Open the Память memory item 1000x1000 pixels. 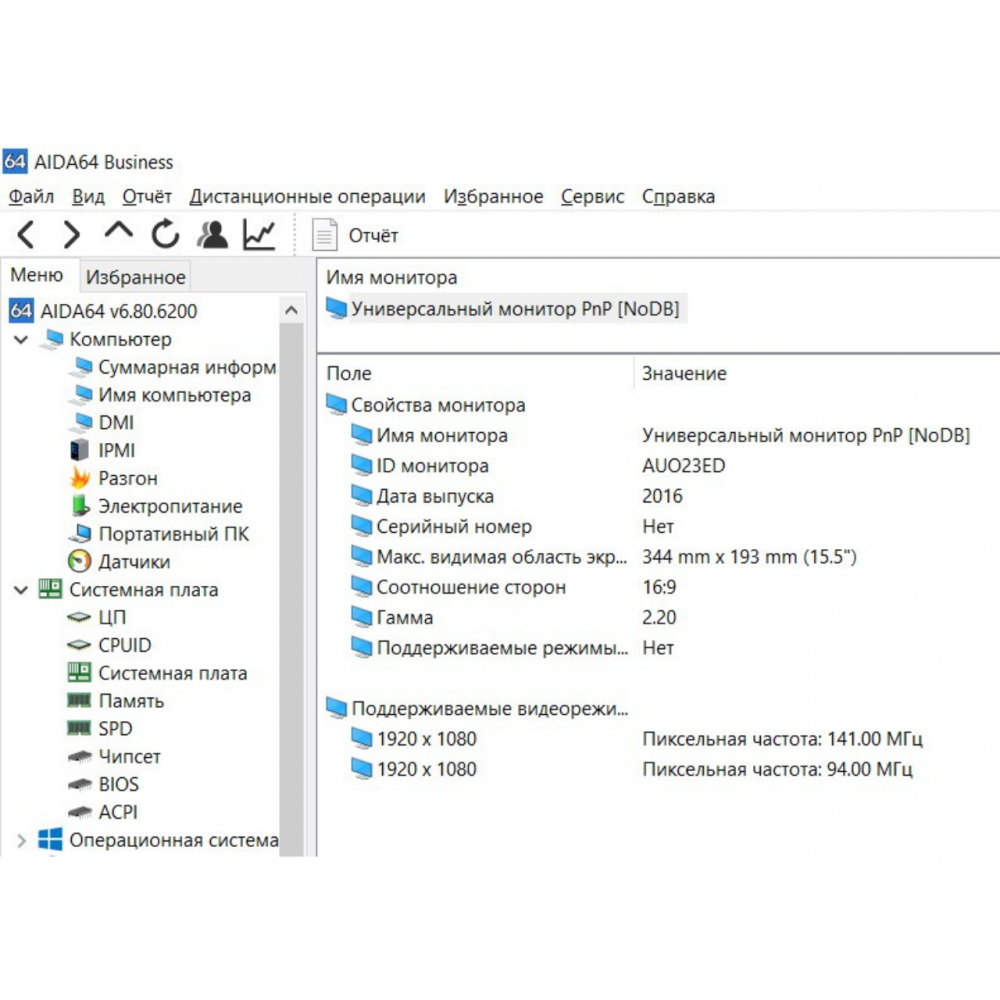(116, 701)
